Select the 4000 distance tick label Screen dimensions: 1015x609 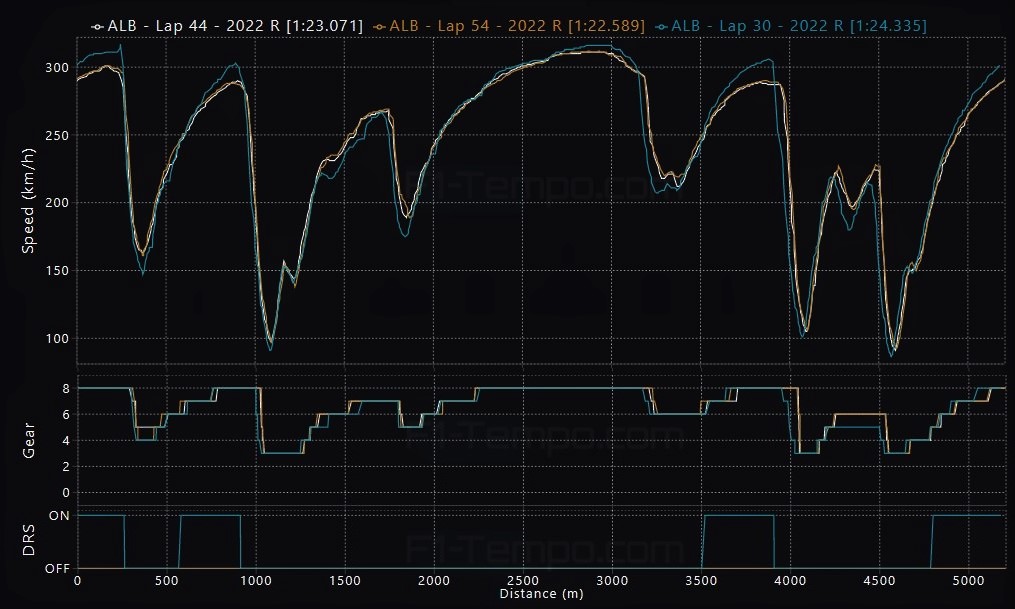(790, 581)
